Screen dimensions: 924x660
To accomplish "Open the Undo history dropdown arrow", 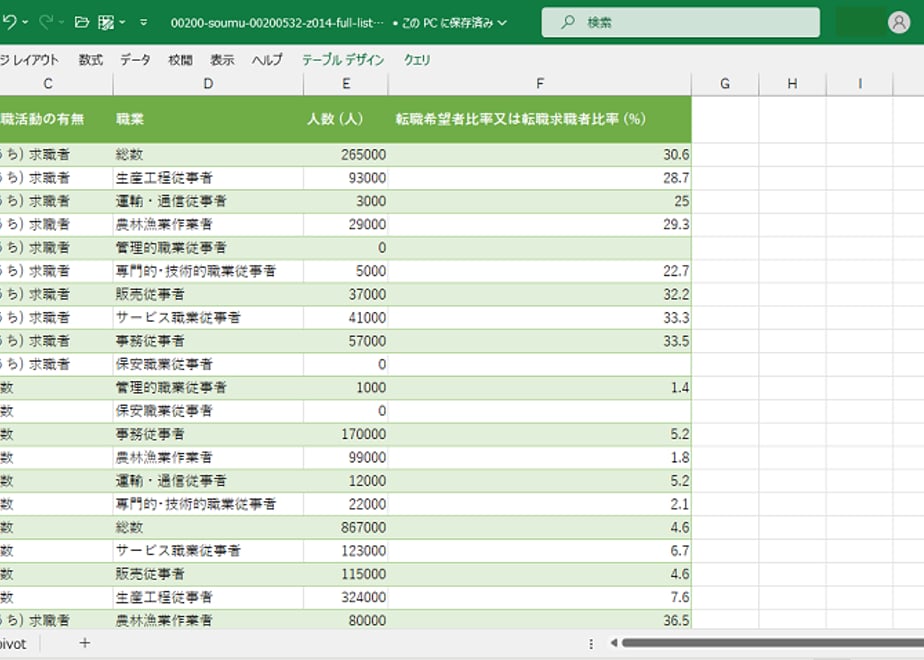I will click(x=25, y=22).
